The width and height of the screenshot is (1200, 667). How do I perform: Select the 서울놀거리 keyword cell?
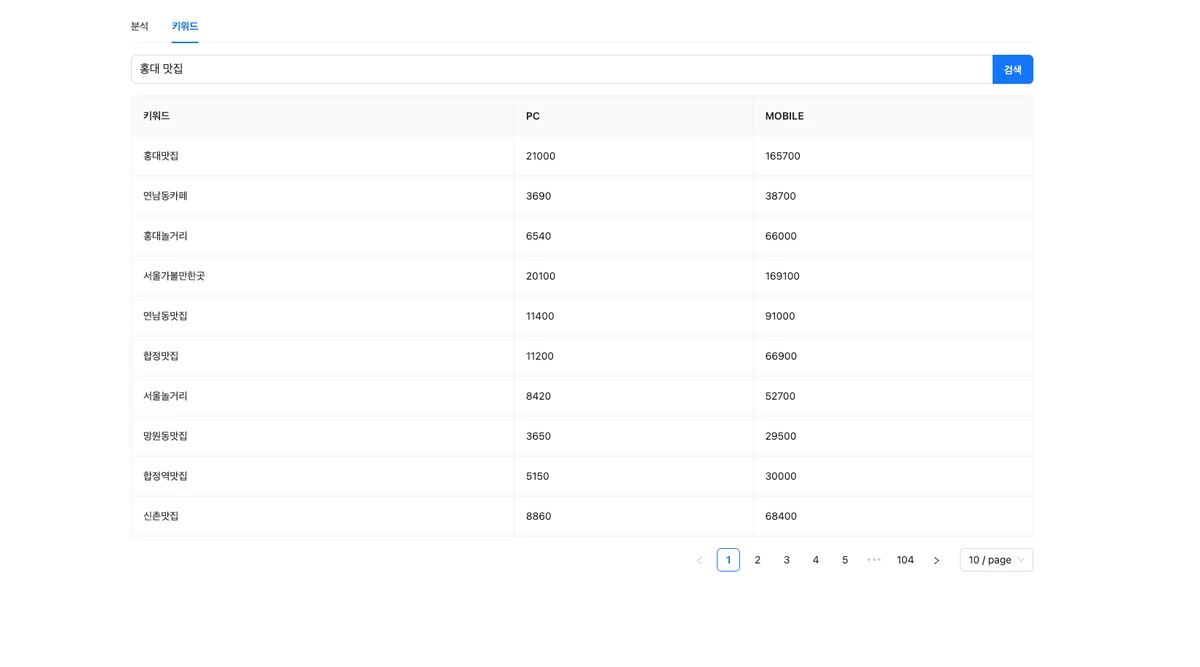tap(323, 396)
